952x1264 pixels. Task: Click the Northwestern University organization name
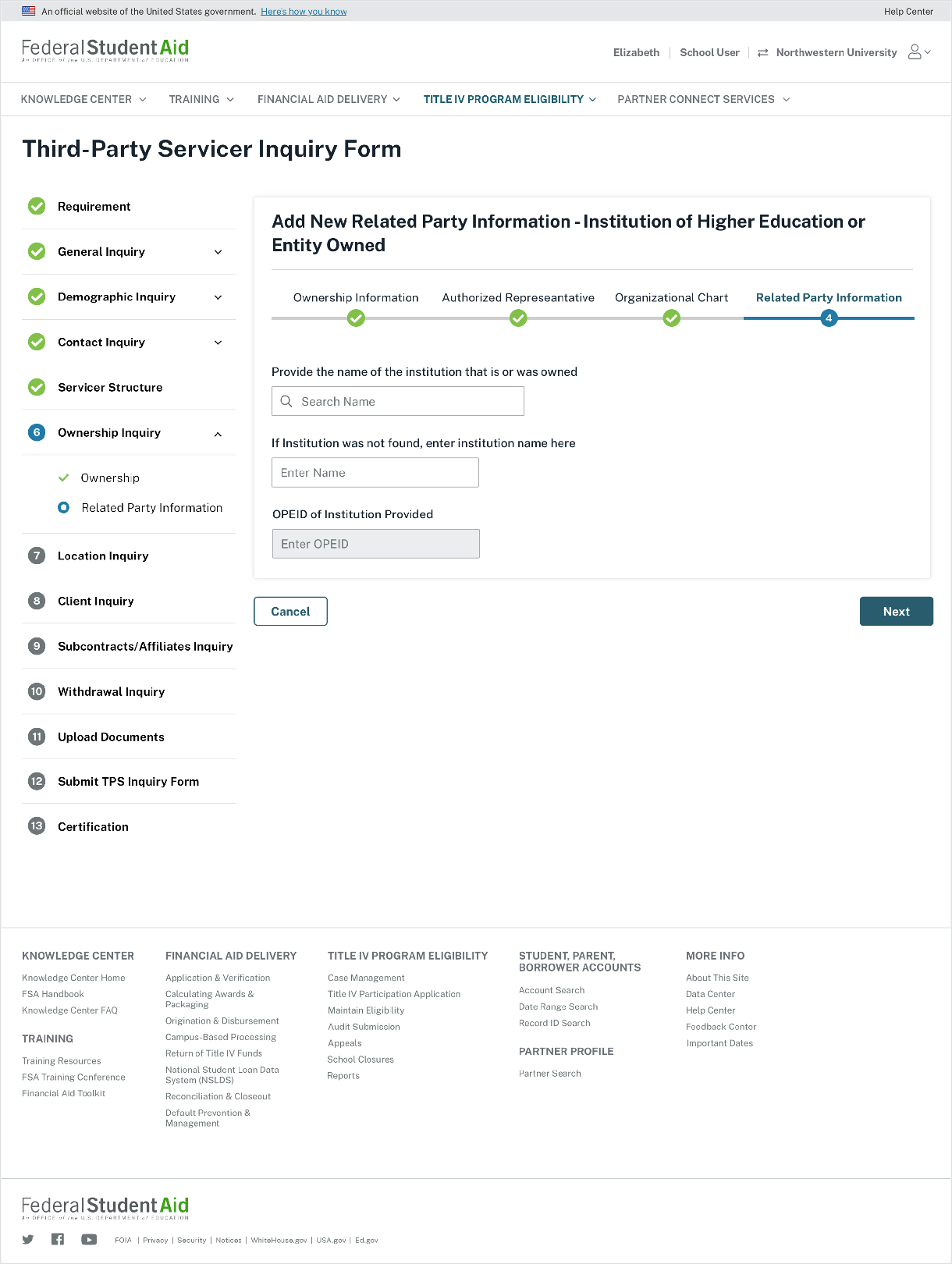(x=837, y=52)
